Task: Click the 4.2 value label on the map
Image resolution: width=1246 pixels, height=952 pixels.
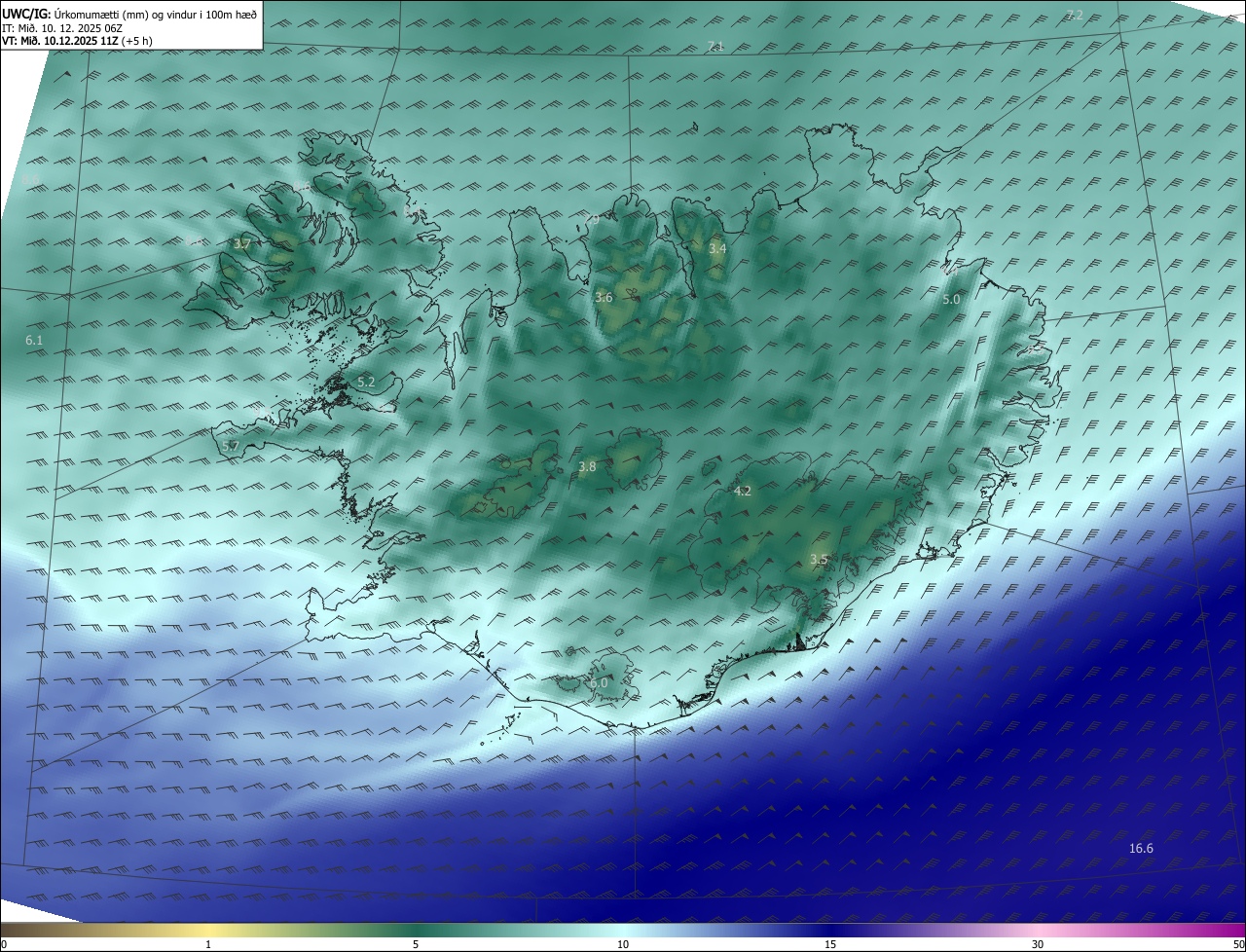Action: [x=743, y=492]
